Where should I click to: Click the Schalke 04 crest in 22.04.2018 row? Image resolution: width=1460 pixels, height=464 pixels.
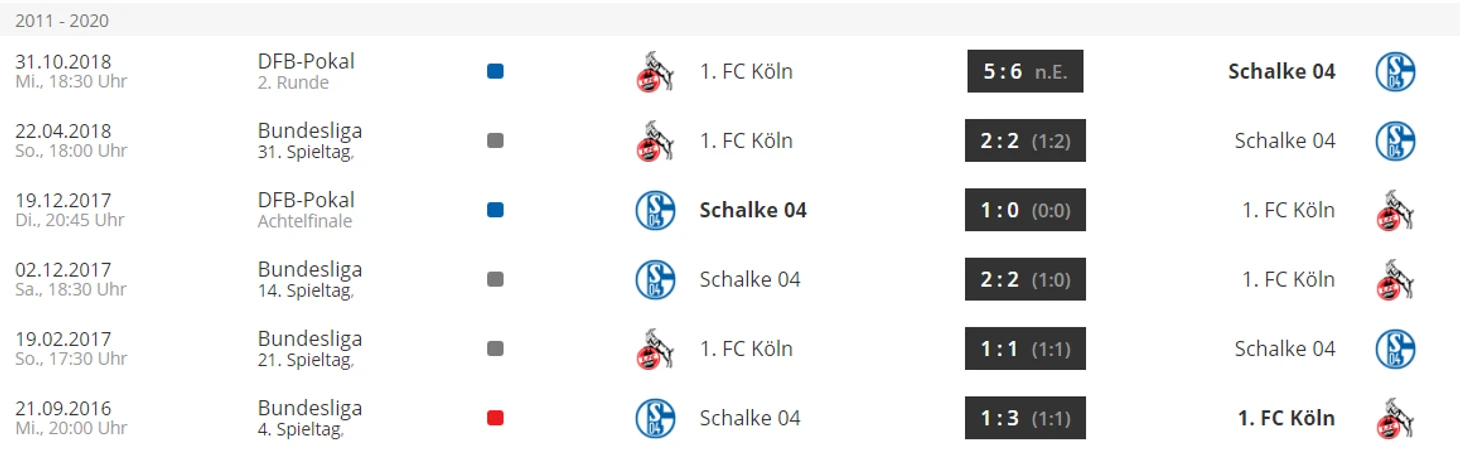(1395, 141)
